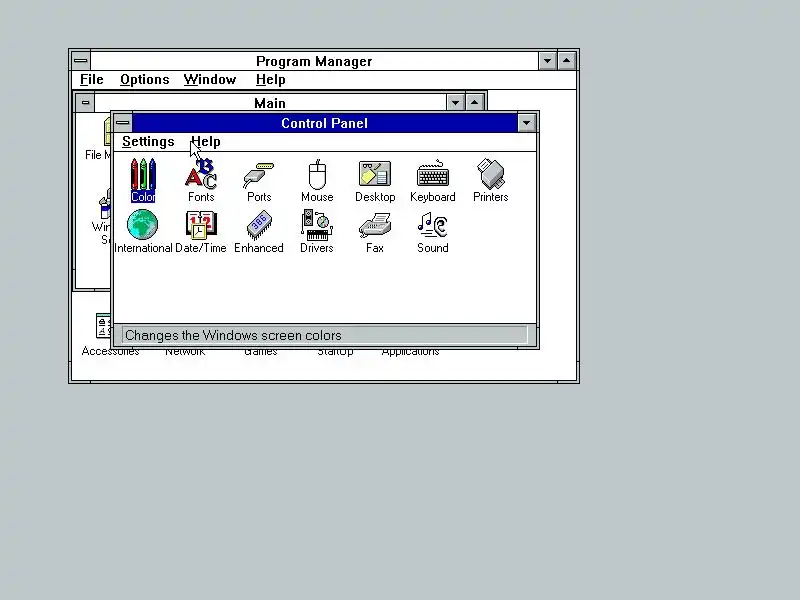Maximize the Main group window
800x600 pixels.
point(474,103)
